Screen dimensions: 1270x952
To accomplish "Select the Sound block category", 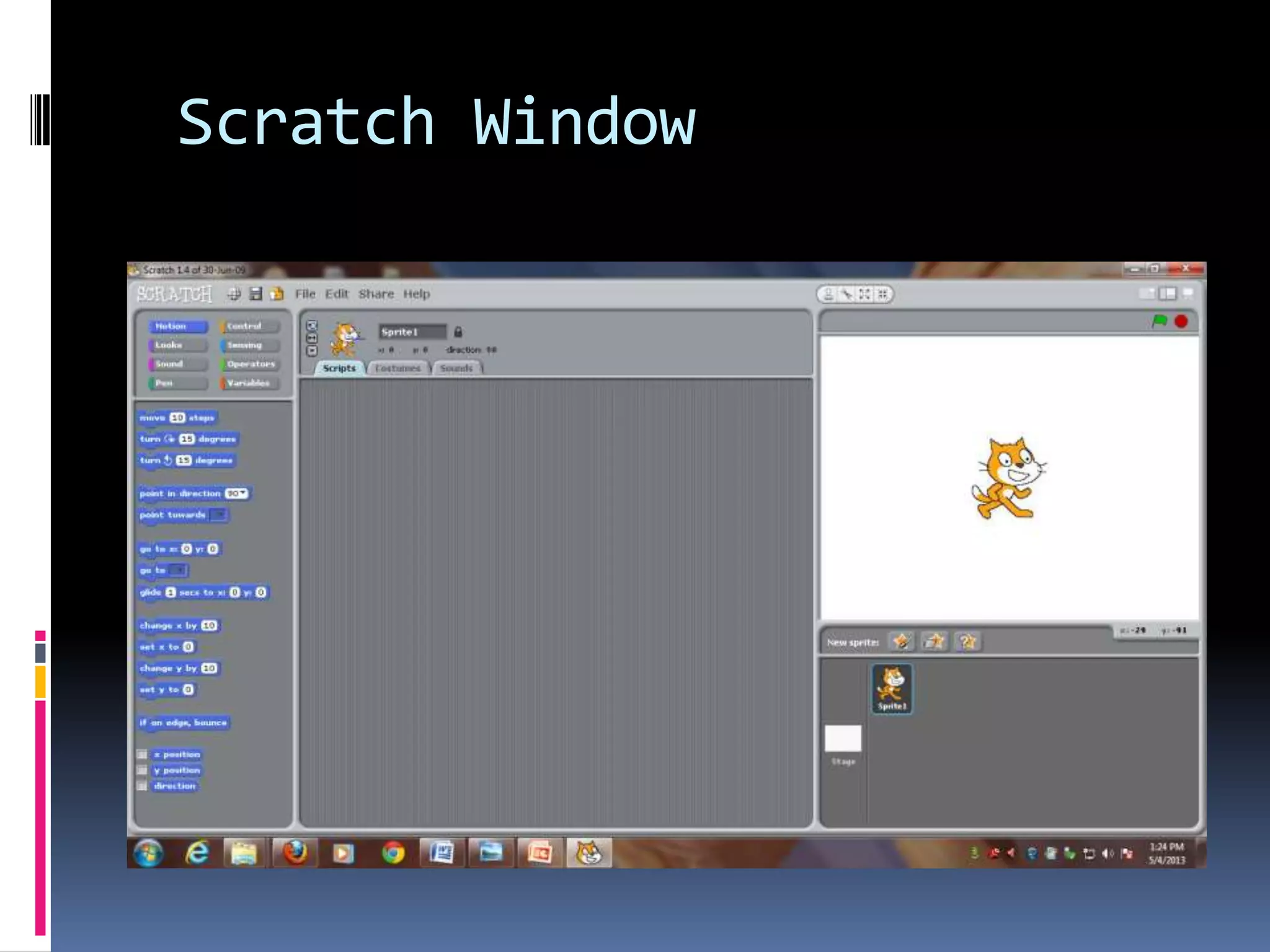I will [x=178, y=364].
